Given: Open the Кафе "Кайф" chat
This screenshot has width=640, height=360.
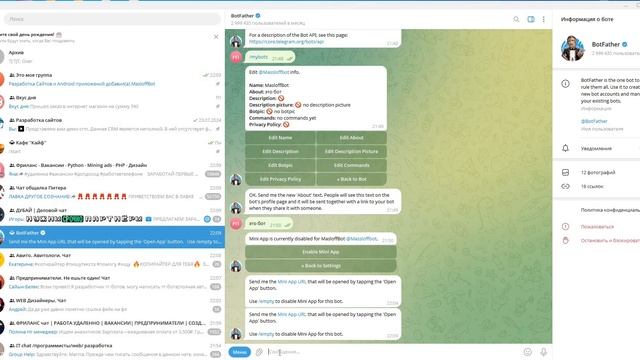Looking at the screenshot, I should coord(112,147).
